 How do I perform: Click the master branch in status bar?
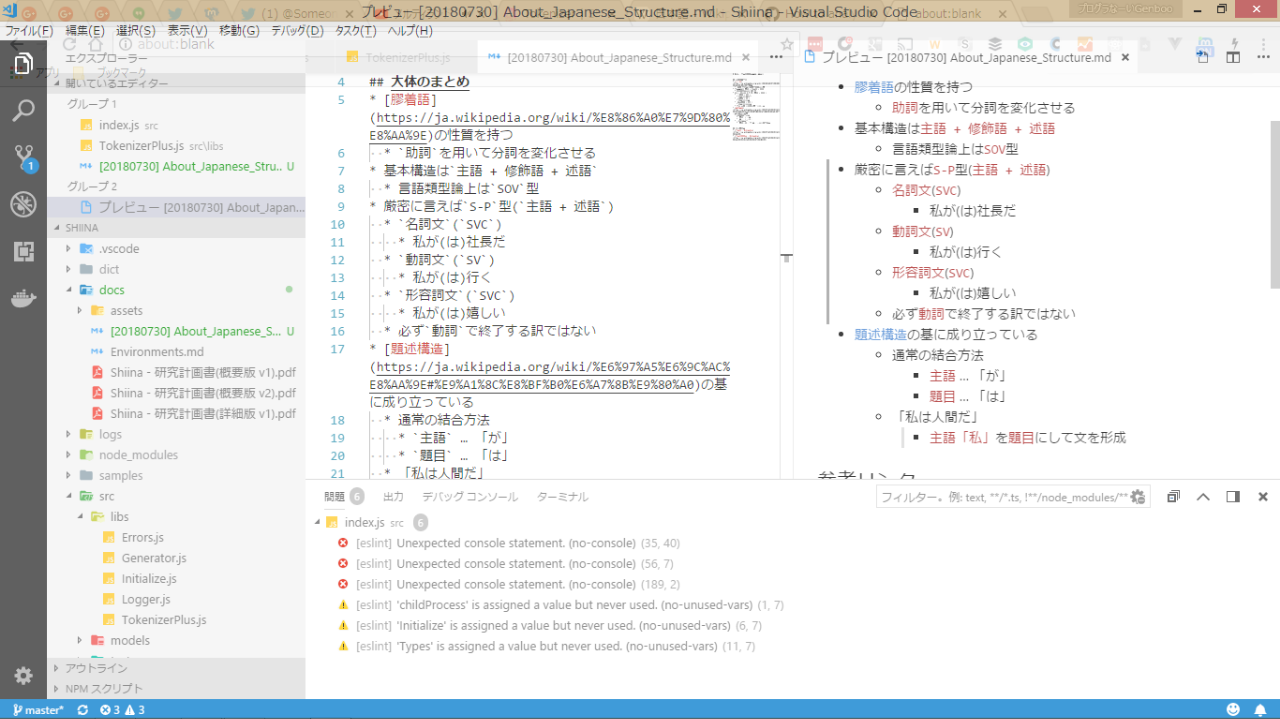39,710
